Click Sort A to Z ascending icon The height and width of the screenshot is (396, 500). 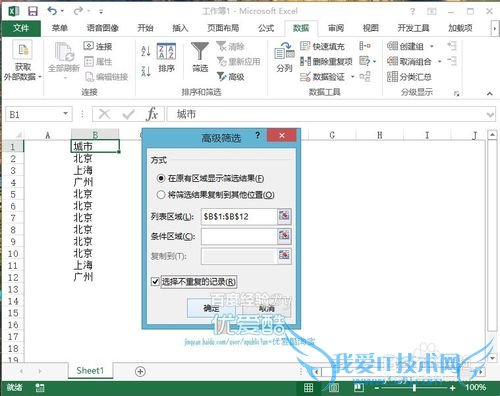(x=146, y=51)
